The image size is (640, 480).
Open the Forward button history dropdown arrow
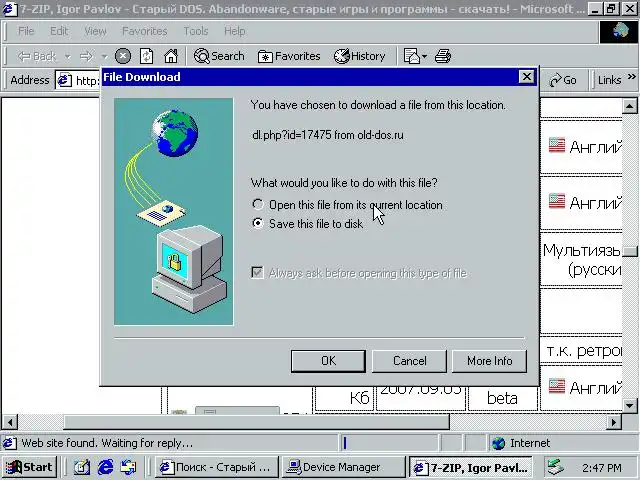click(x=104, y=56)
